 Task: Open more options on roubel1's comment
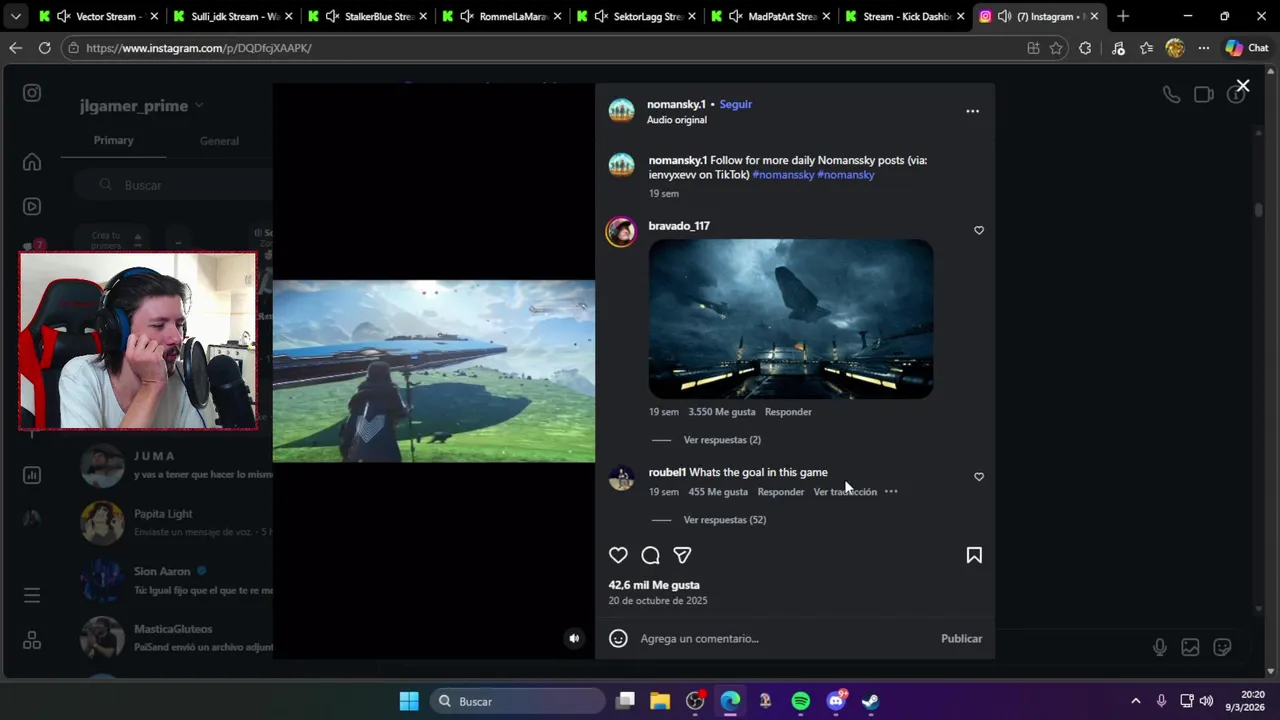tap(891, 492)
